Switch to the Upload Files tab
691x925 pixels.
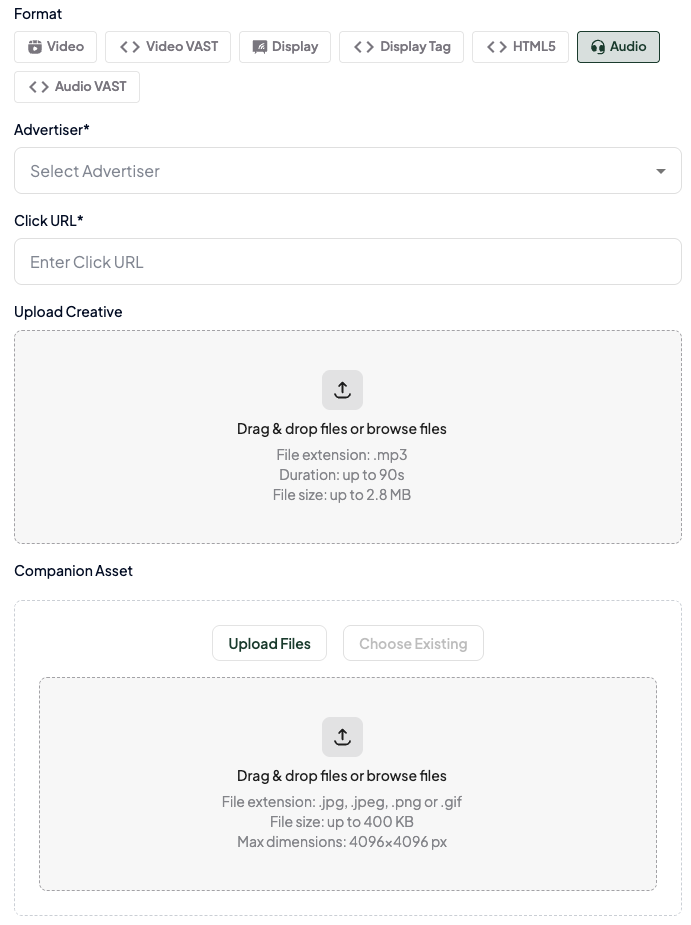[x=269, y=643]
